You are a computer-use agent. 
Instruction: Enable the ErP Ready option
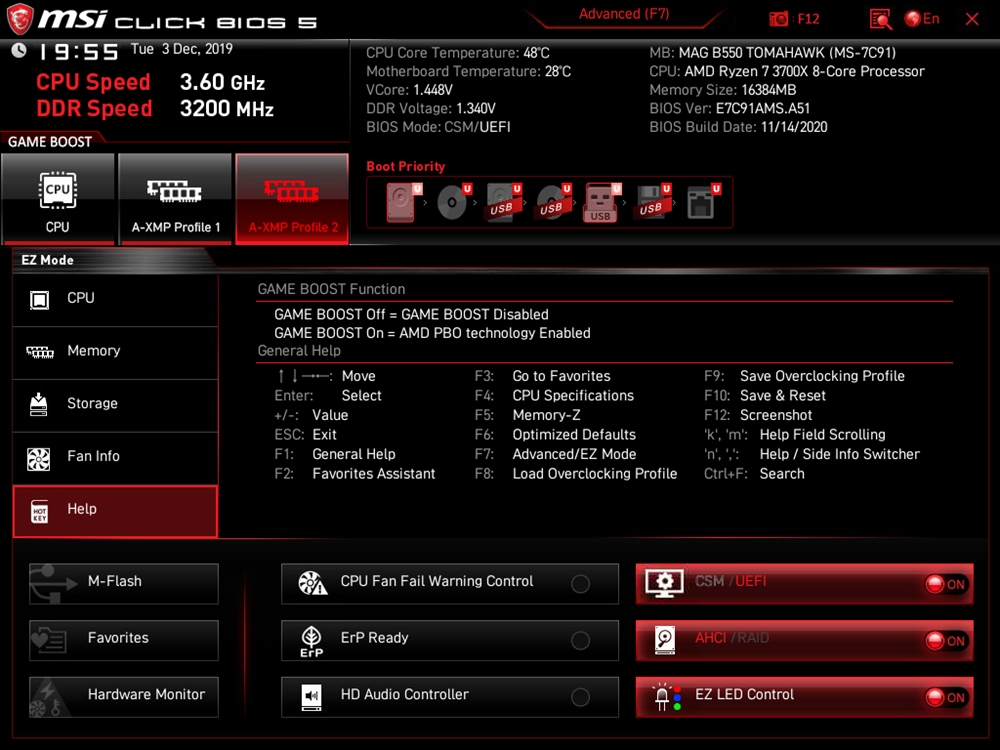click(x=580, y=641)
